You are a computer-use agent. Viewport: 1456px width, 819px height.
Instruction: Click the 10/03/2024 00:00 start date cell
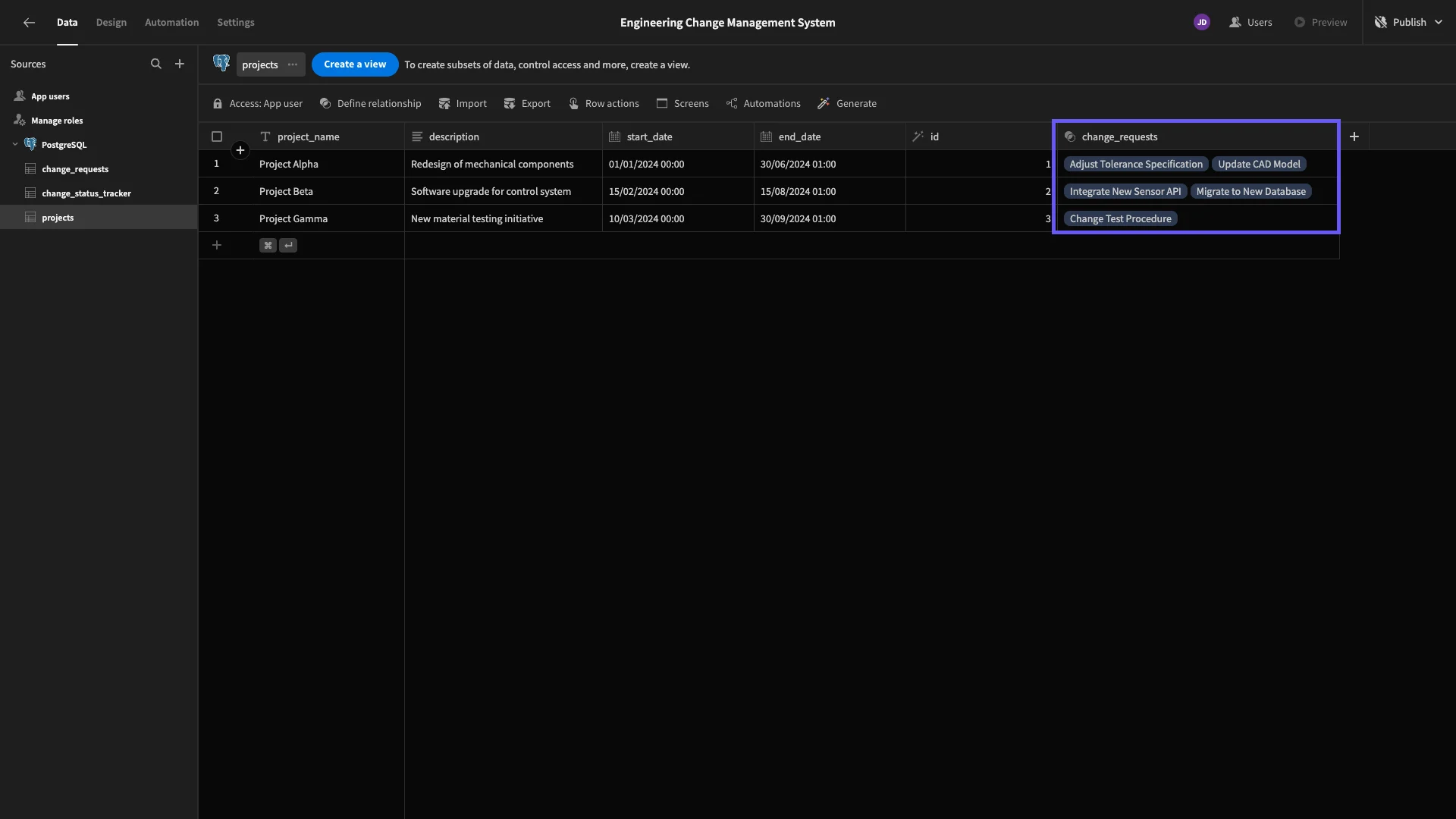[678, 218]
